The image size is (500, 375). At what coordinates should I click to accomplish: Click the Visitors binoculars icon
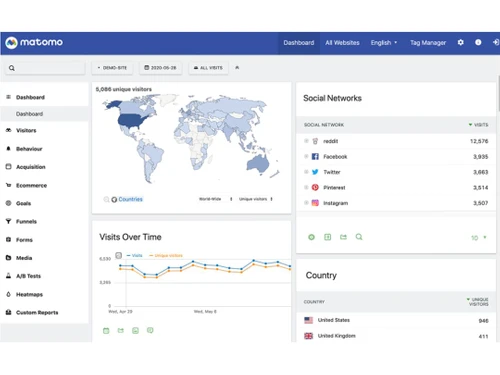(x=9, y=130)
